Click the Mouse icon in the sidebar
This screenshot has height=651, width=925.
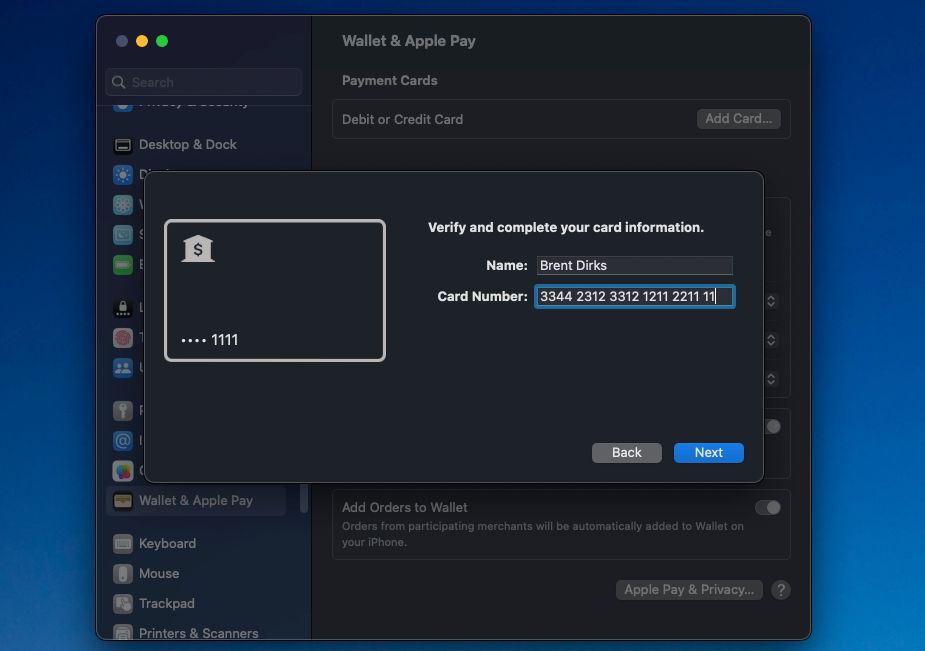(123, 573)
